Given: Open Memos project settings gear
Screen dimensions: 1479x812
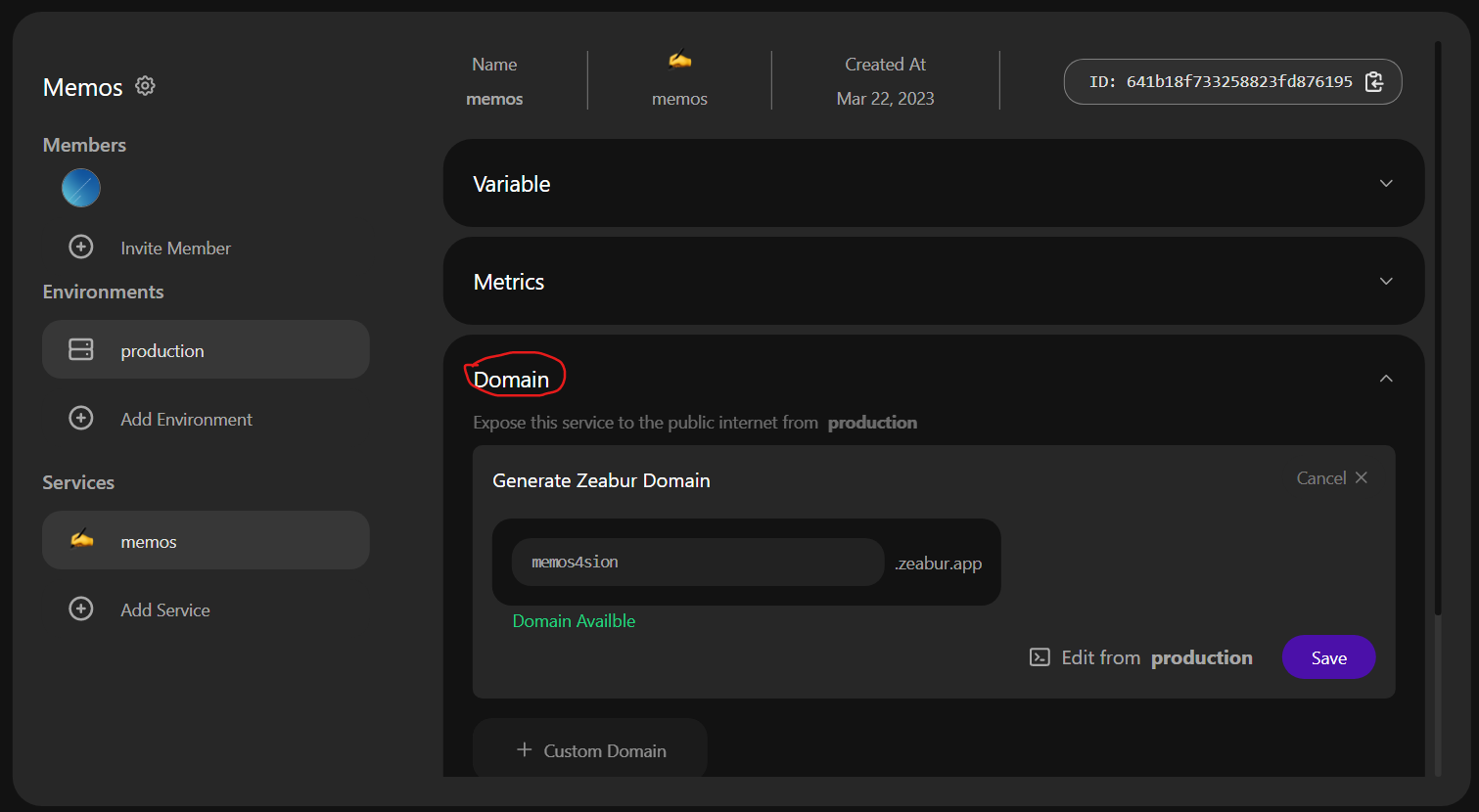Looking at the screenshot, I should coord(145,86).
